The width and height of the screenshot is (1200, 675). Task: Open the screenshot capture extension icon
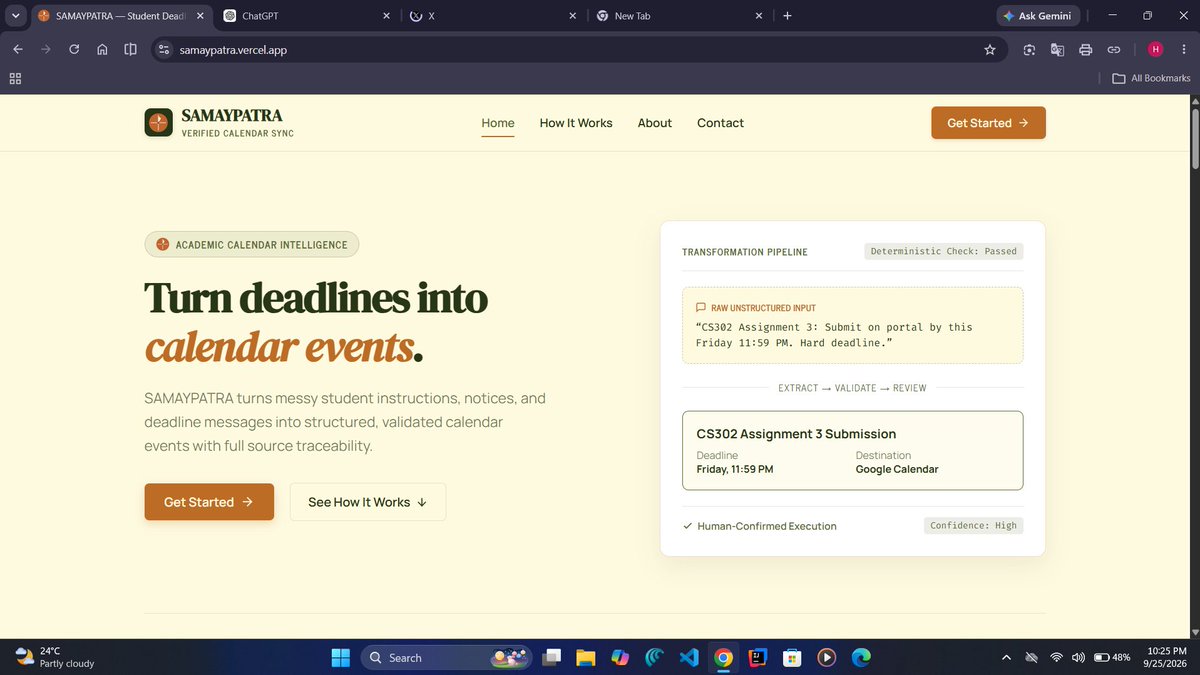(1029, 49)
